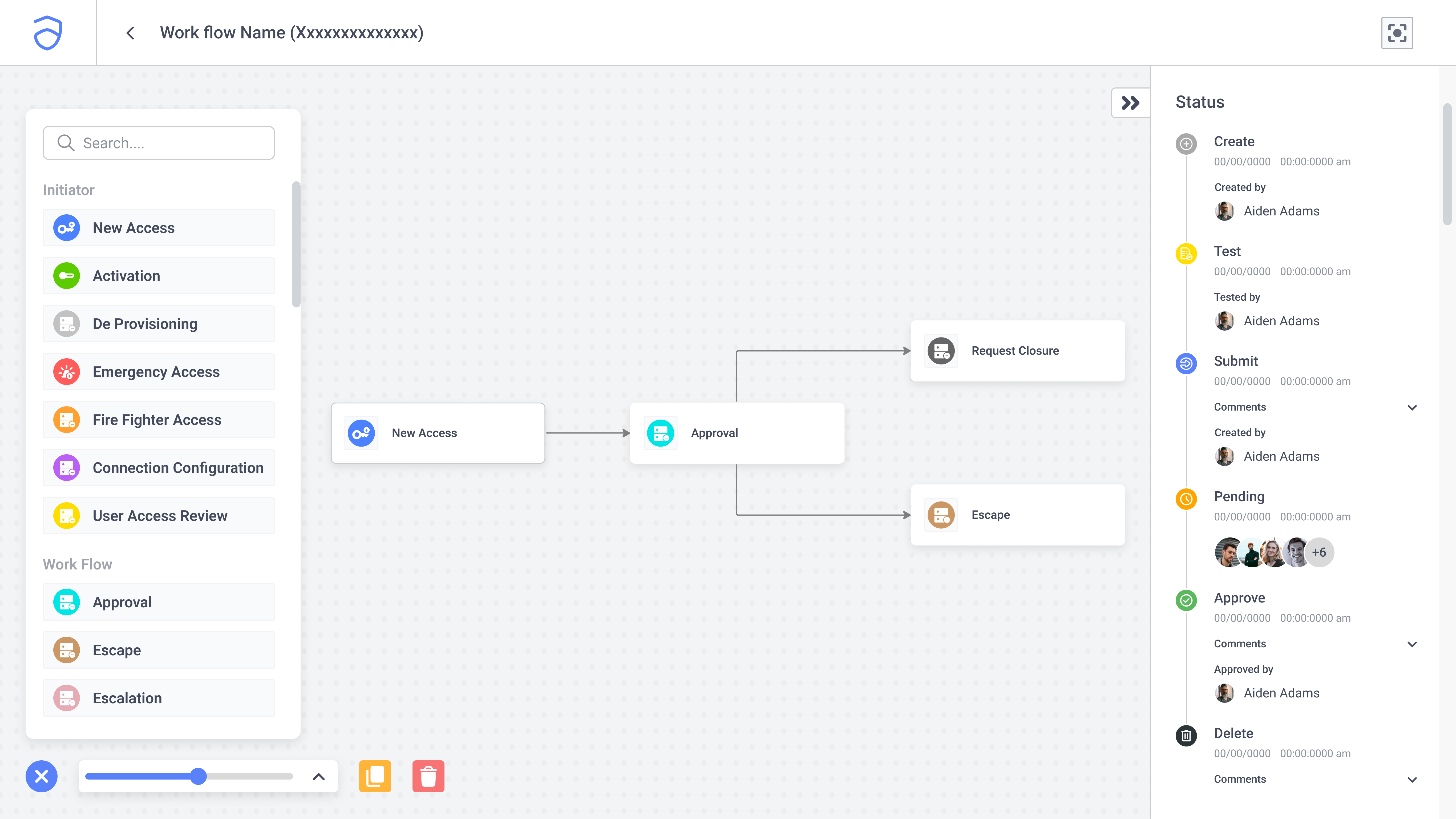Click Aiden Adams avatar under Create
The width and height of the screenshot is (1456, 819).
1224,211
